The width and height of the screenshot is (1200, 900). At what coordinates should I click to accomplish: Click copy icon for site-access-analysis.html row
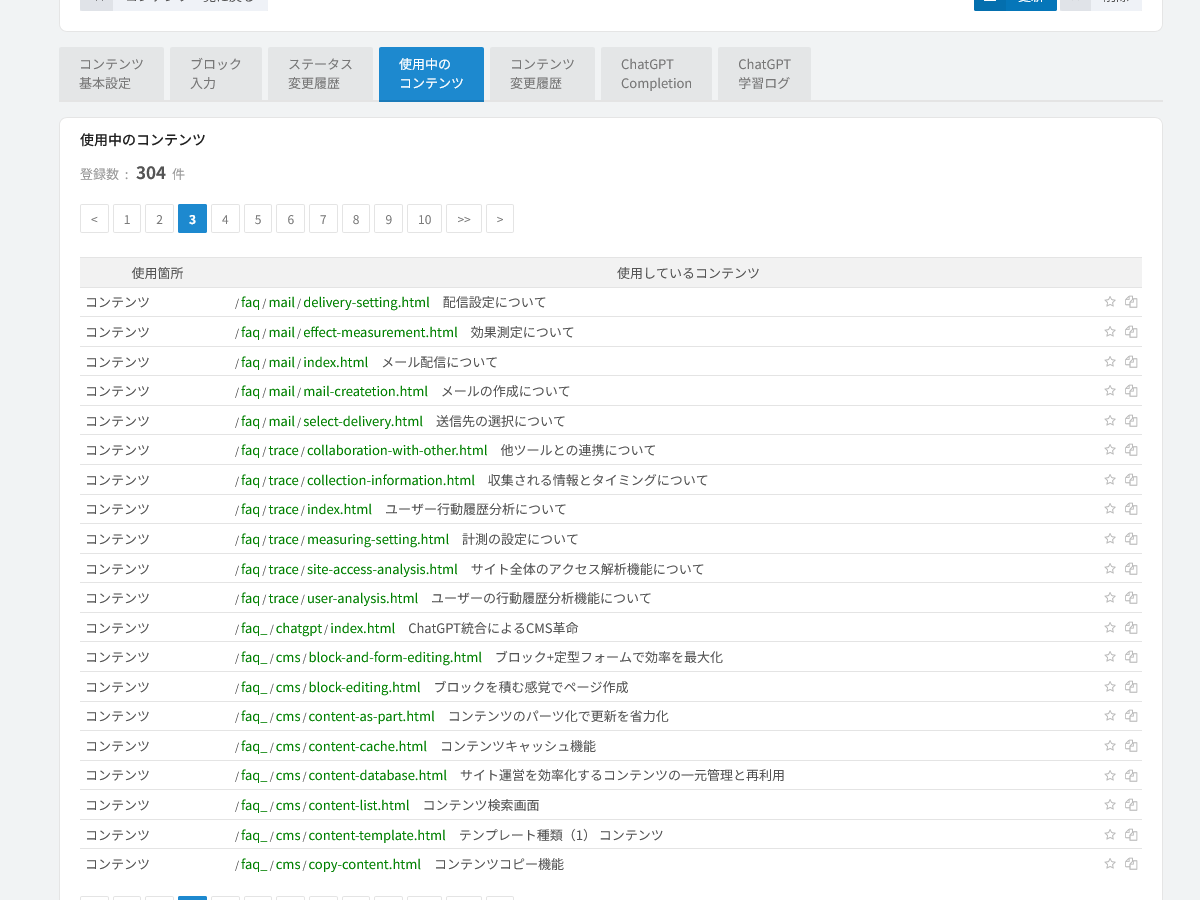[1131, 569]
